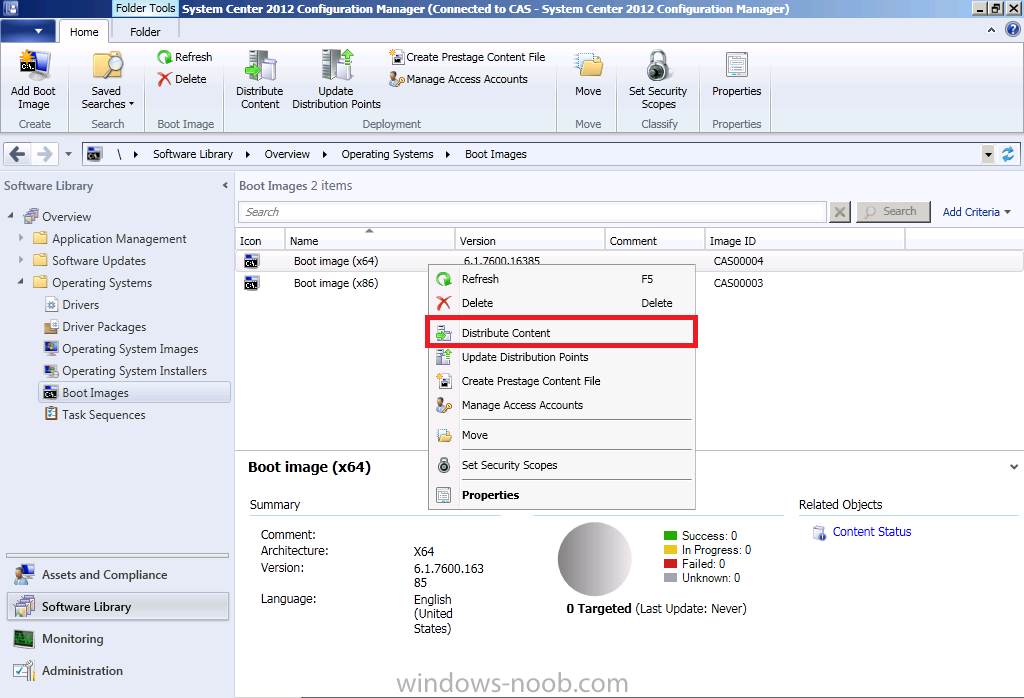Open the Administration workspace
This screenshot has width=1024, height=698.
(x=118, y=671)
